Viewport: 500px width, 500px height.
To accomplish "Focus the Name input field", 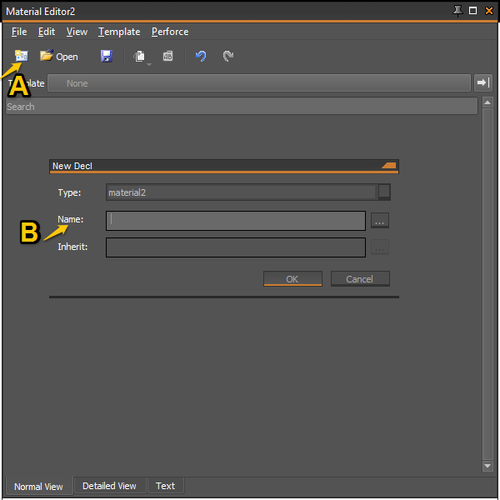I will 236,221.
